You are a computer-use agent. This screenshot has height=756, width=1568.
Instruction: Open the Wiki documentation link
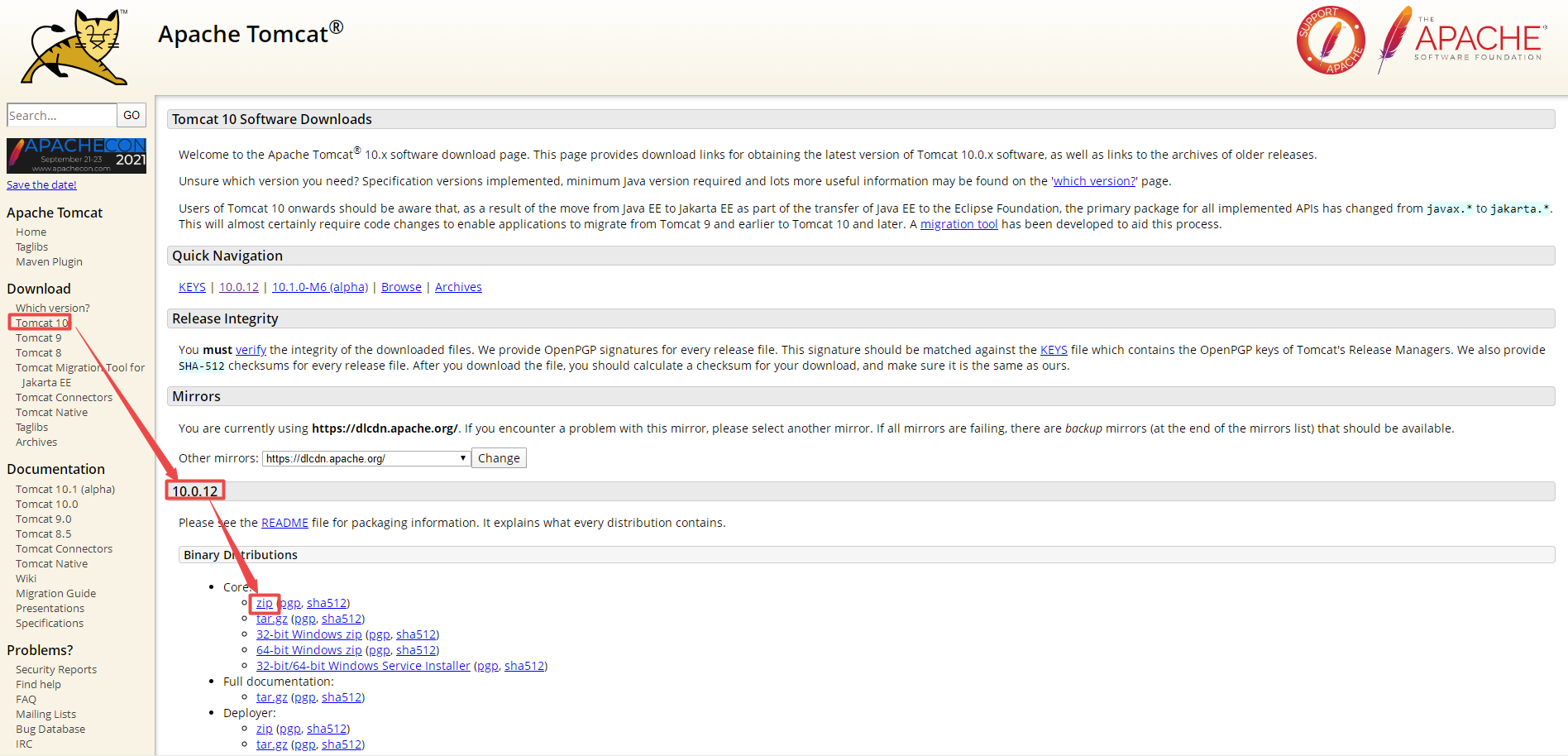[x=26, y=579]
